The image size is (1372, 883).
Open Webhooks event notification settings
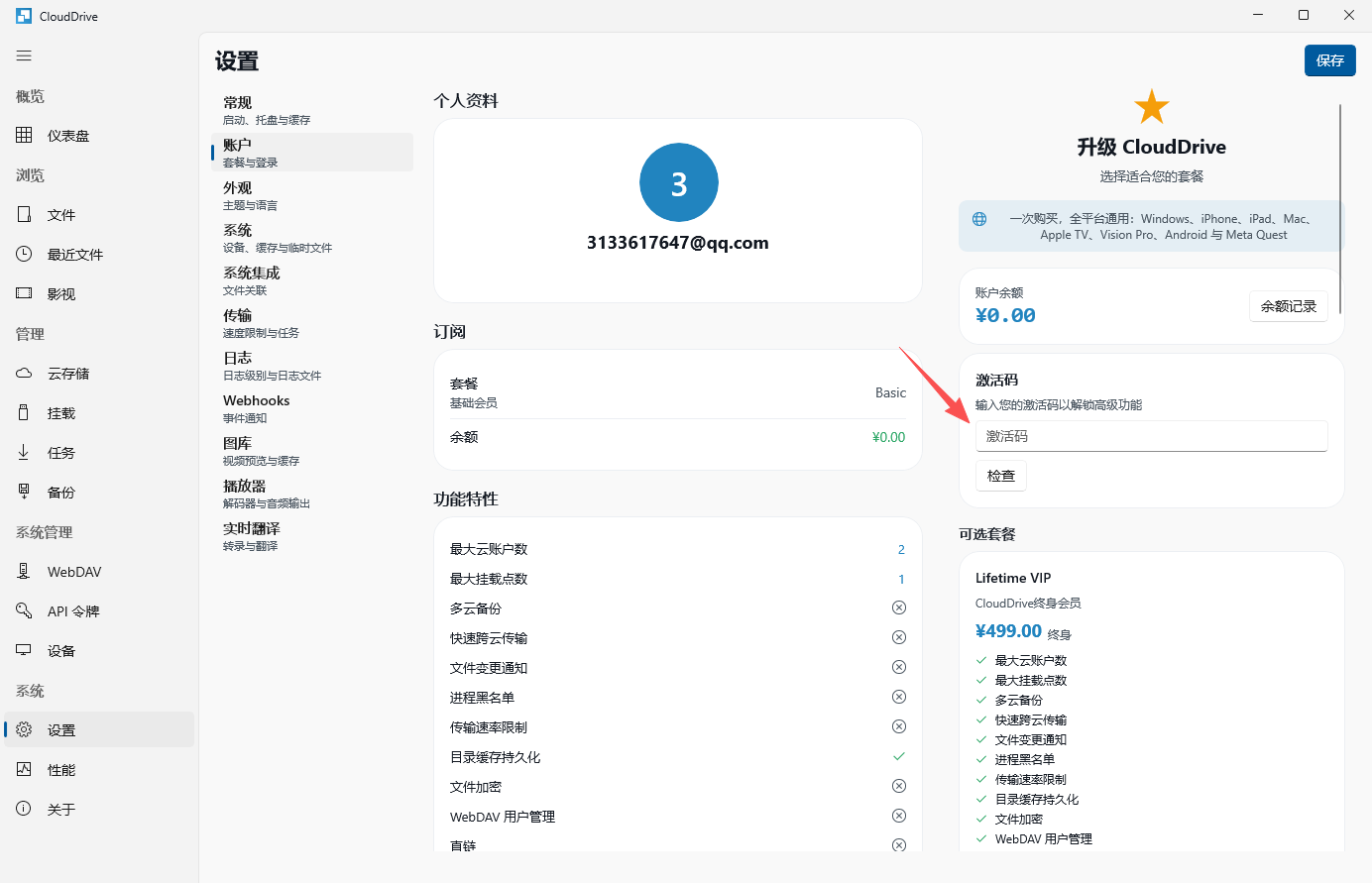point(312,408)
